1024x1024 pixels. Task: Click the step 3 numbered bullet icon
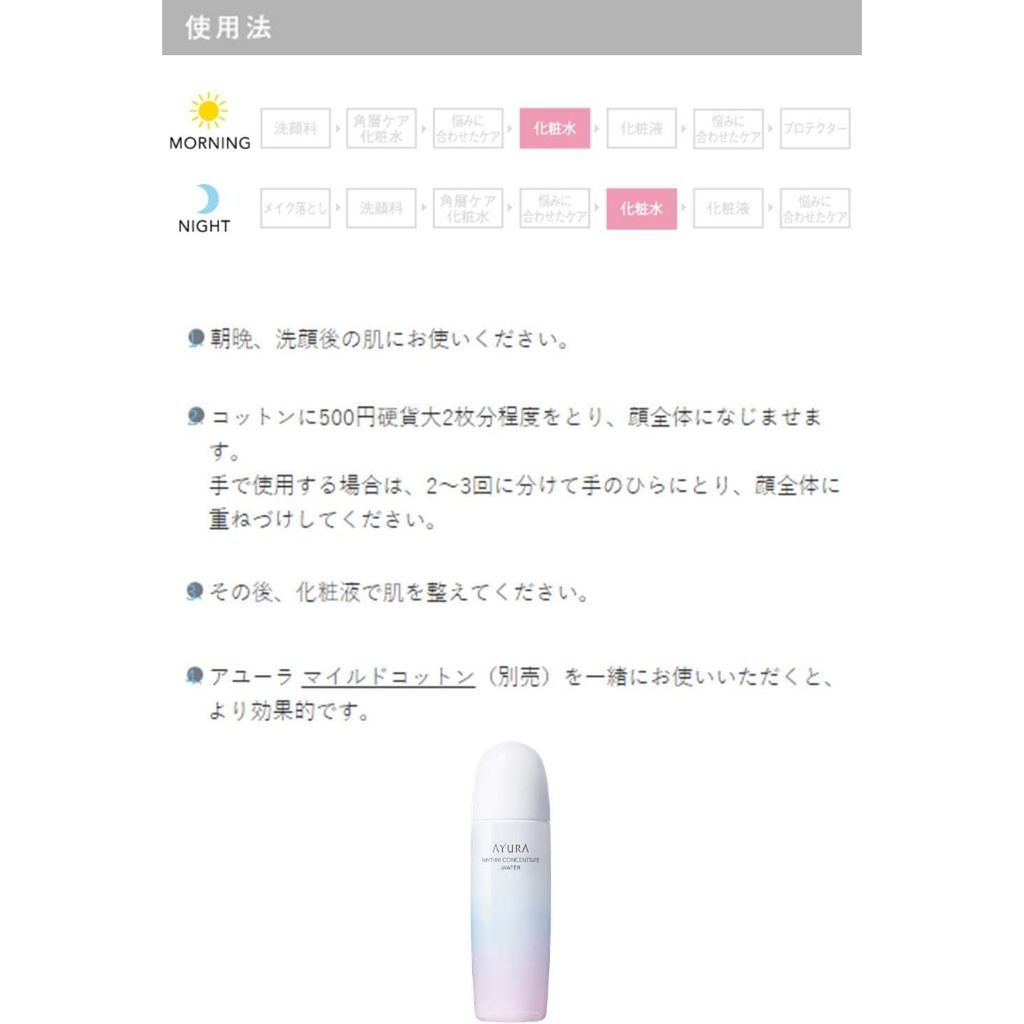pos(195,591)
